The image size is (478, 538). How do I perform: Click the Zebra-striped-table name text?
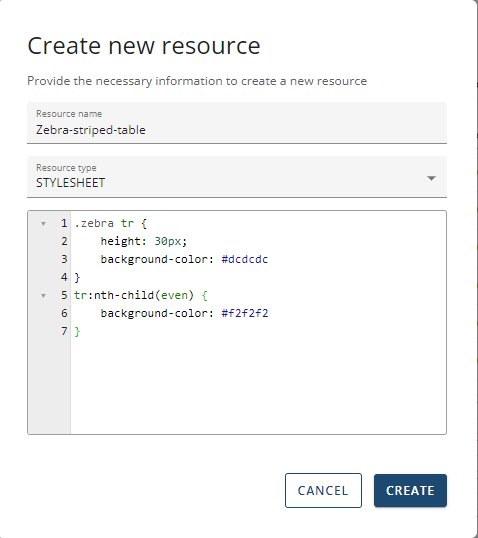tap(91, 130)
